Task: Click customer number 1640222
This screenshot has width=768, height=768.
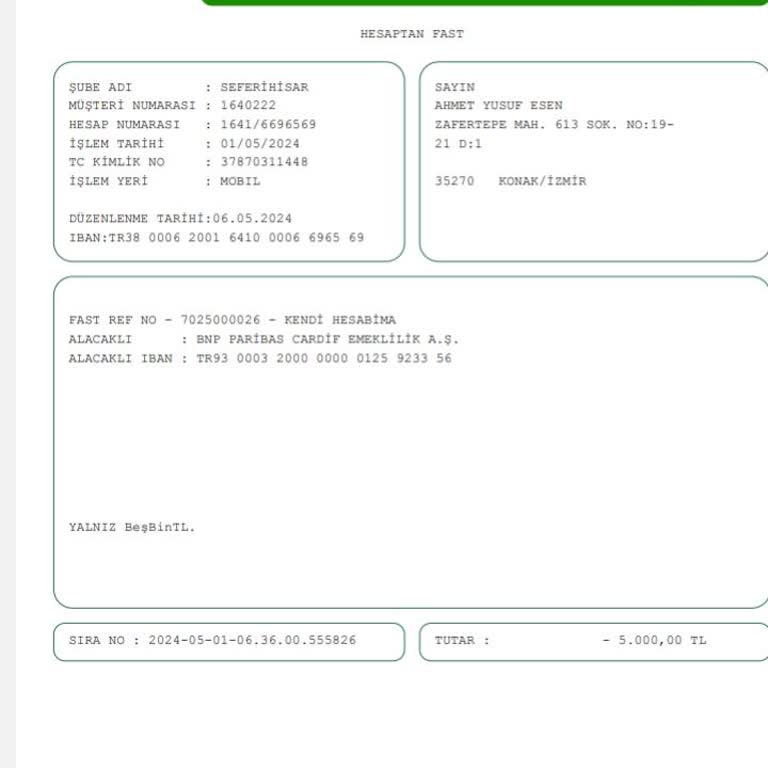Action: pyautogui.click(x=248, y=105)
